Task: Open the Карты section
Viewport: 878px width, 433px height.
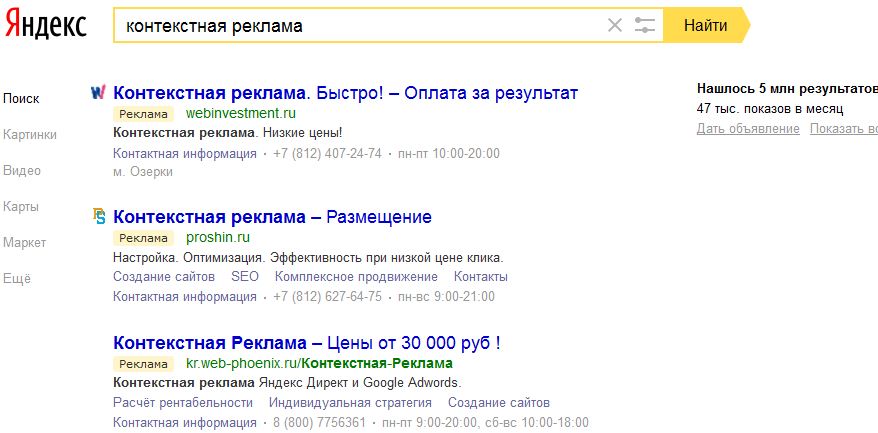Action: pyautogui.click(x=21, y=207)
